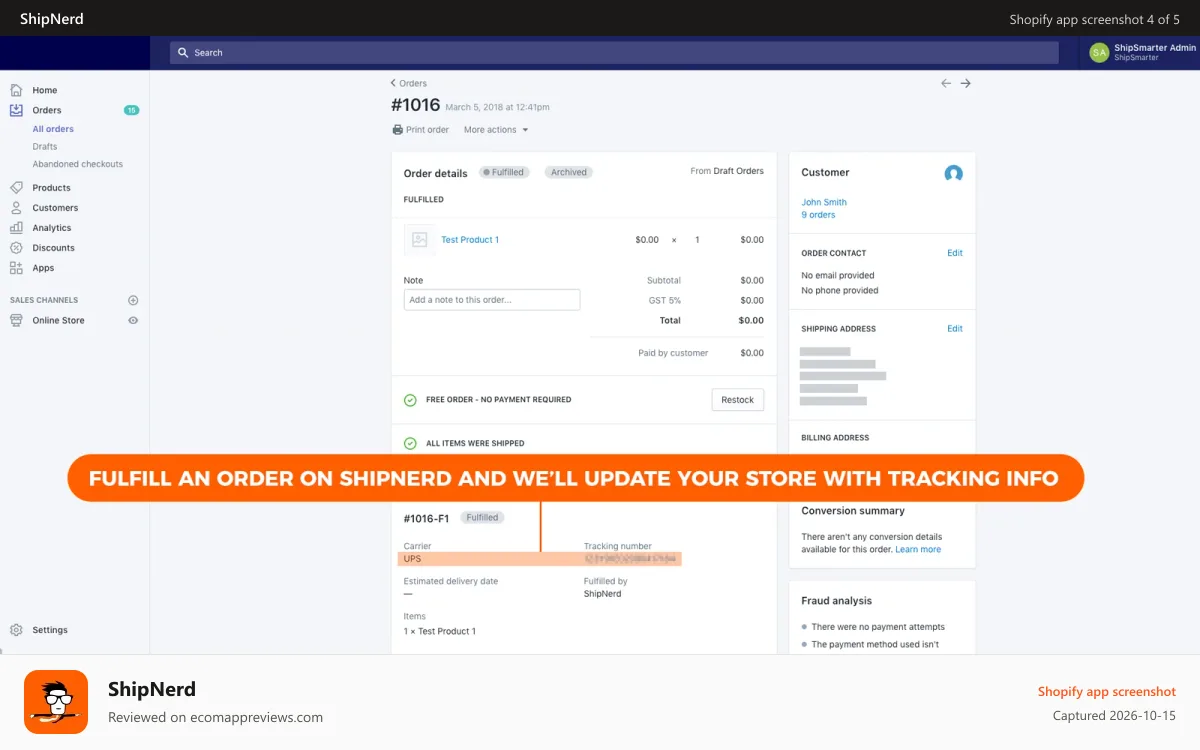Click the Conversion summary heading
Viewport: 1200px width, 750px height.
click(x=853, y=511)
